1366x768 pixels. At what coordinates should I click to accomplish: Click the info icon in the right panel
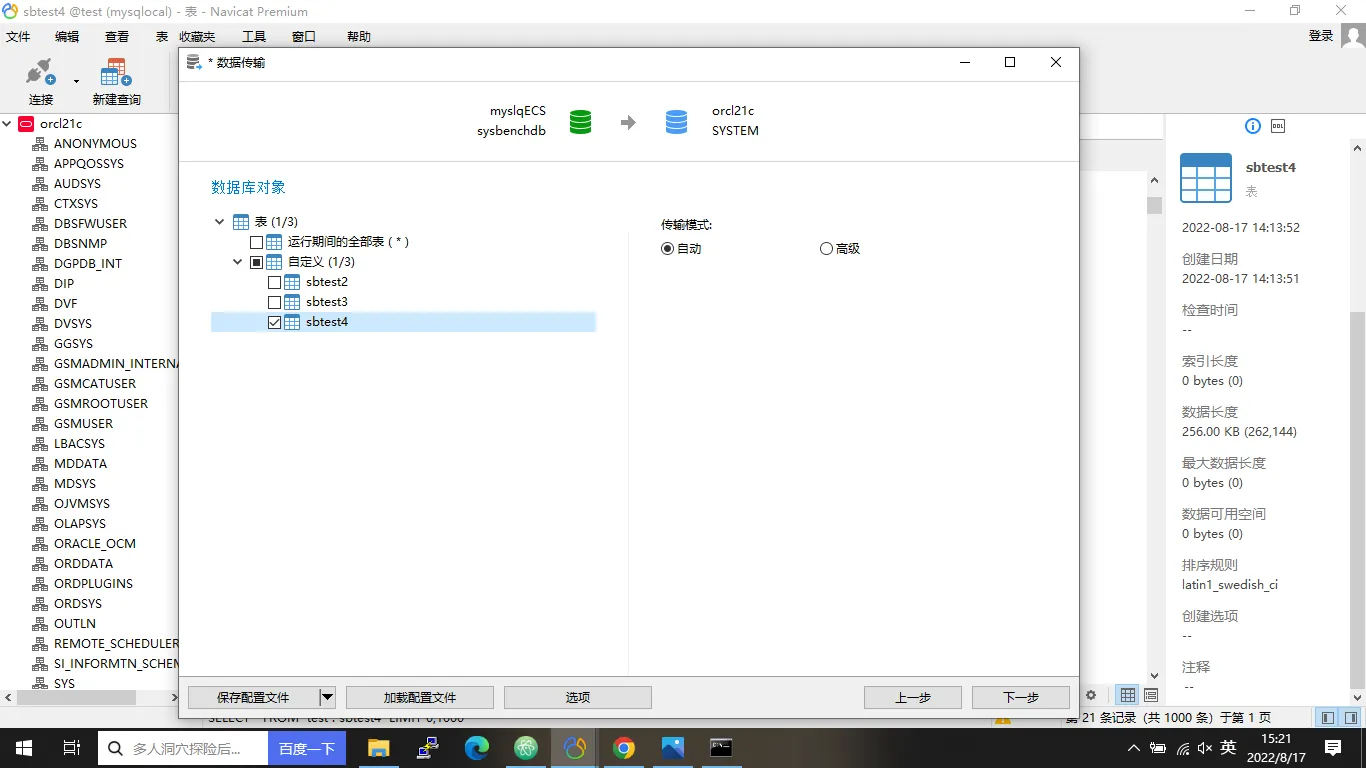pos(1252,126)
